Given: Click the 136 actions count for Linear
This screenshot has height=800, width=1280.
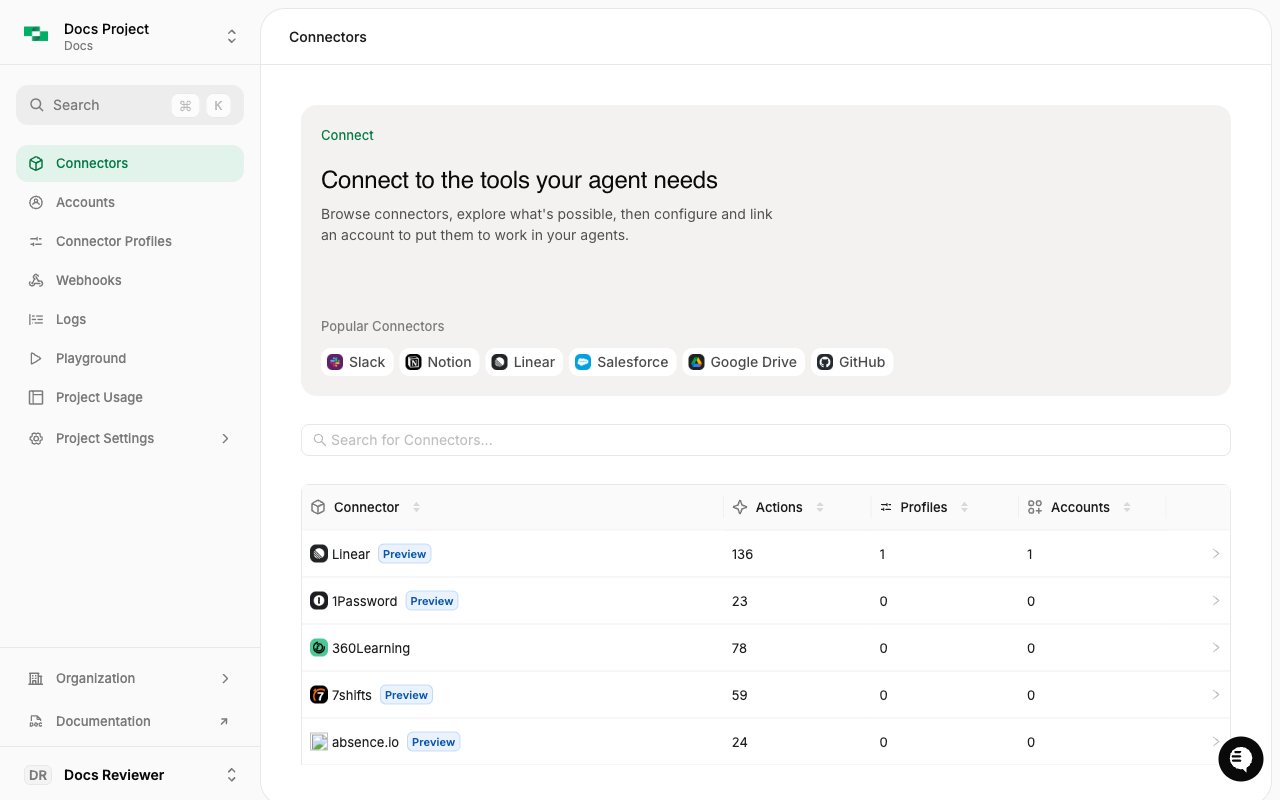Looking at the screenshot, I should pos(742,554).
